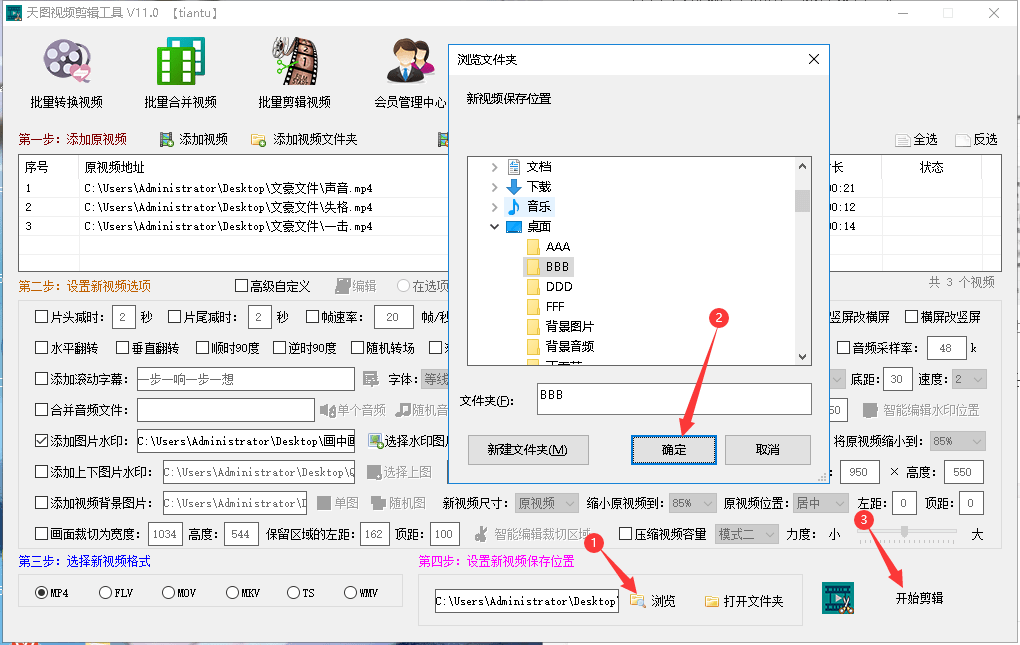This screenshot has width=1020, height=645.
Task: Click the 智能编辑裁切区域 icon
Action: coord(481,534)
